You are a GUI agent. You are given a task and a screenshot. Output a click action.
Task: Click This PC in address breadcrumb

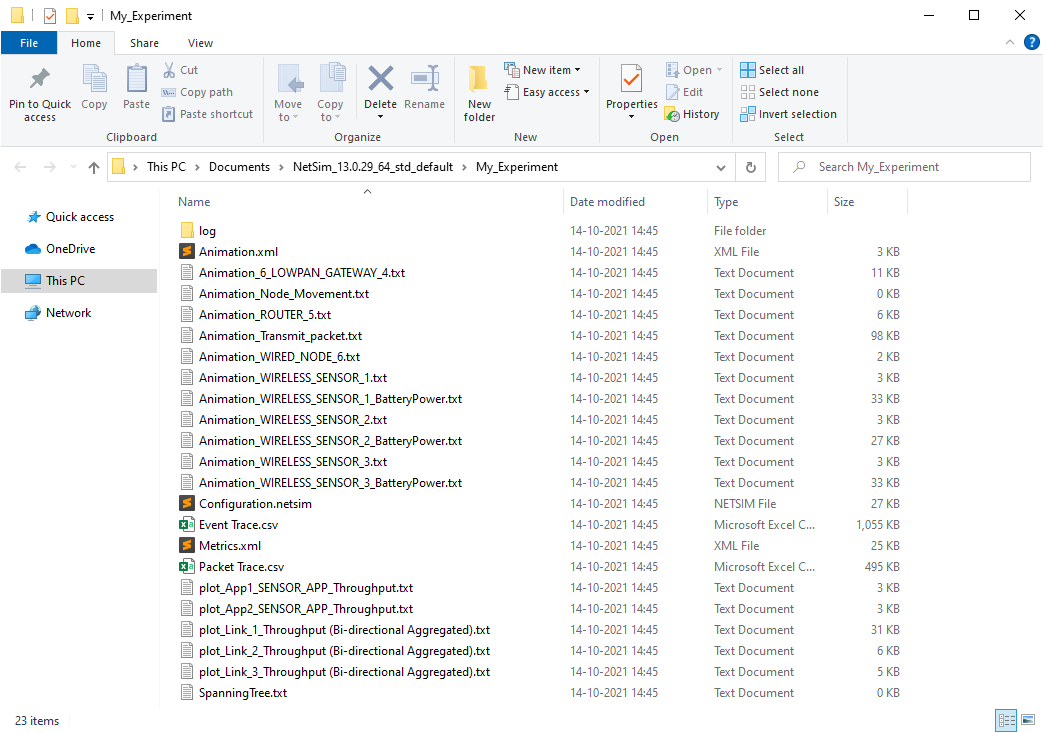click(x=166, y=167)
